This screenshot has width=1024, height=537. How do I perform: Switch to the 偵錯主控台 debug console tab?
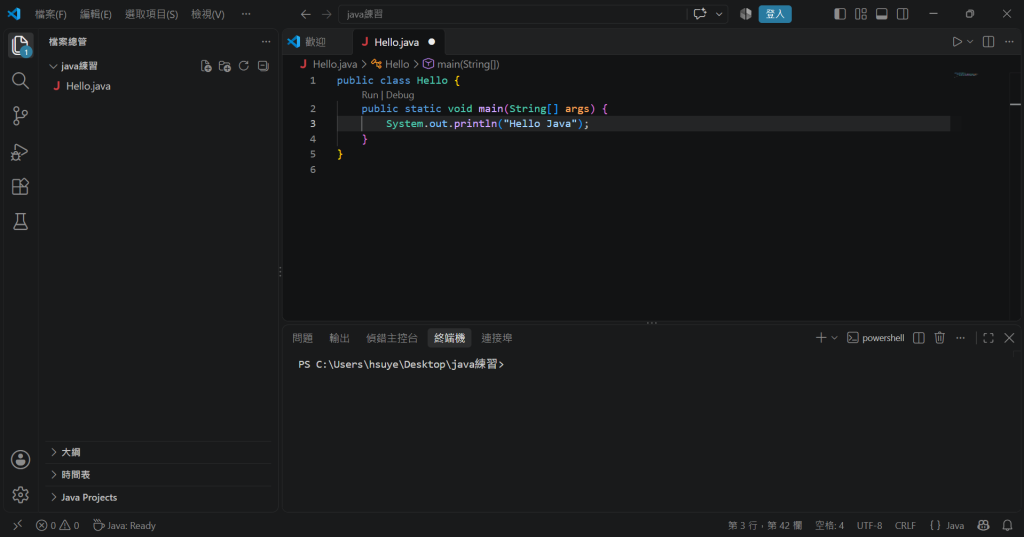click(391, 338)
